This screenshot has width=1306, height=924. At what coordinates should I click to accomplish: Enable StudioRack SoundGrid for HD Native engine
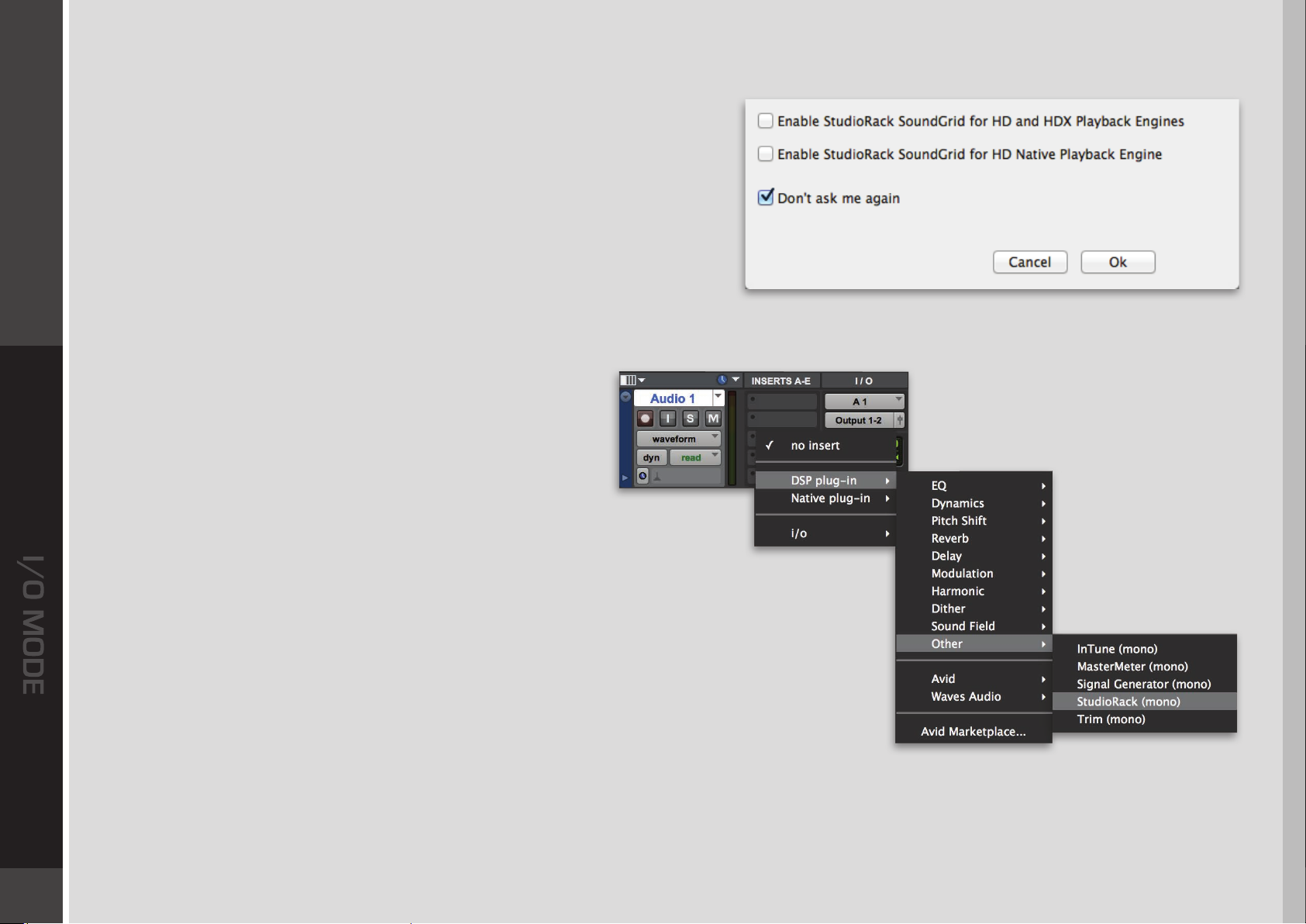pyautogui.click(x=765, y=153)
